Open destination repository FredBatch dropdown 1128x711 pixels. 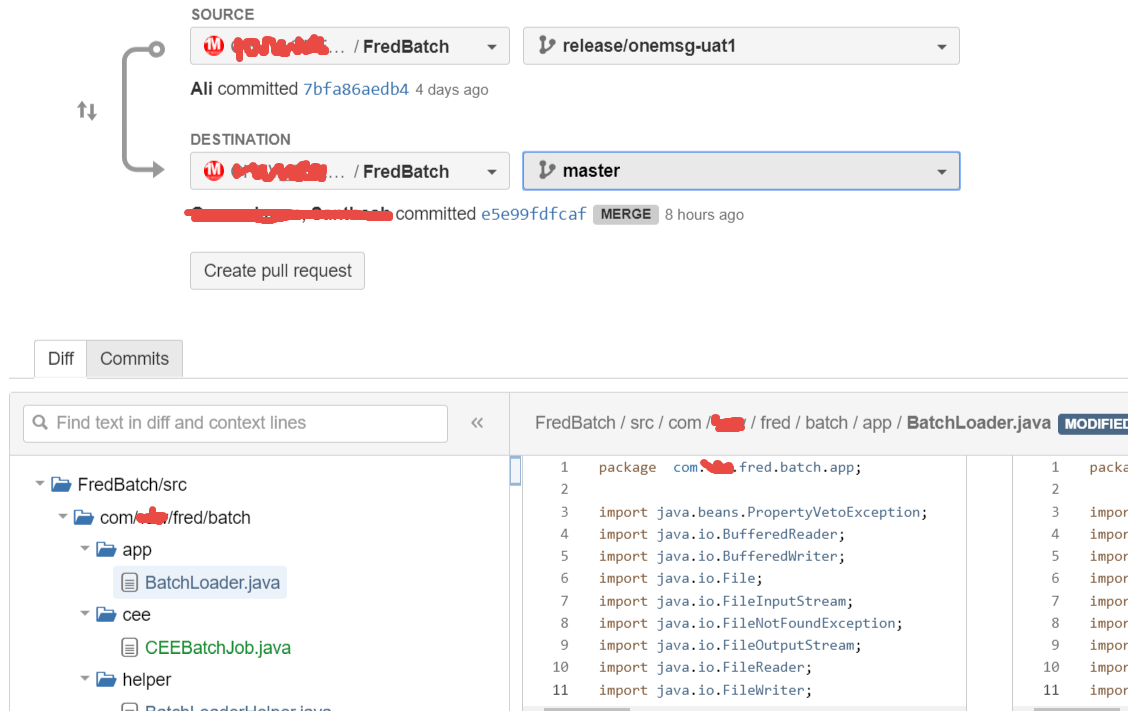(350, 171)
